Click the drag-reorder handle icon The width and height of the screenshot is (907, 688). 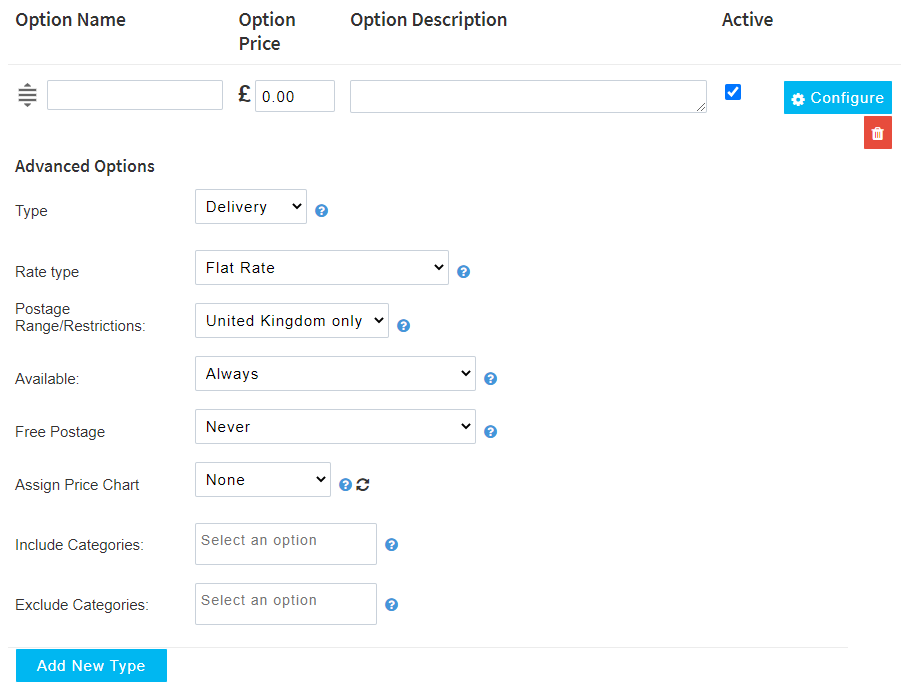coord(27,96)
